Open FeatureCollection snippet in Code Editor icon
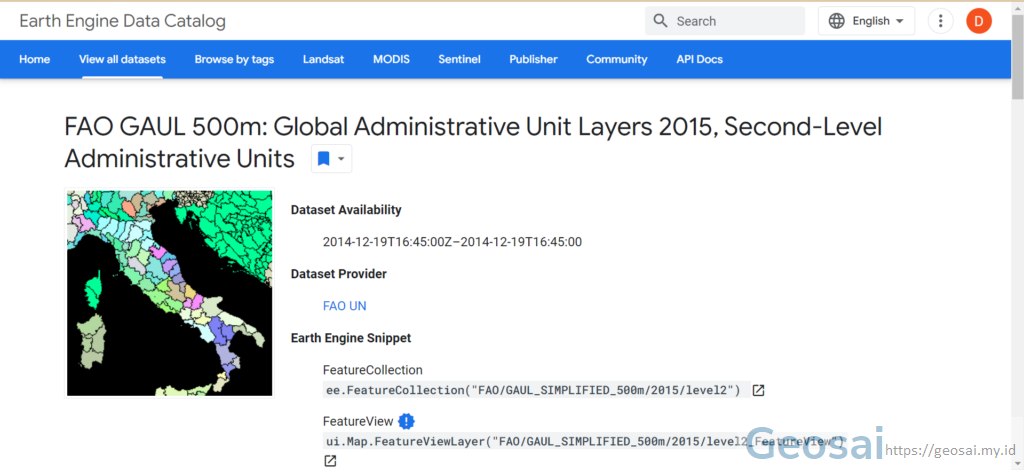 pos(758,390)
